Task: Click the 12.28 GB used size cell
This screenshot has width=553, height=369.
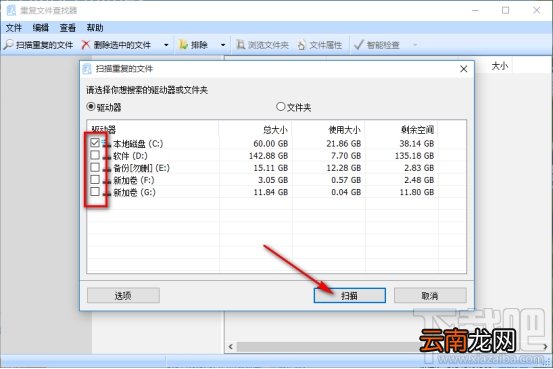Action: pyautogui.click(x=344, y=168)
